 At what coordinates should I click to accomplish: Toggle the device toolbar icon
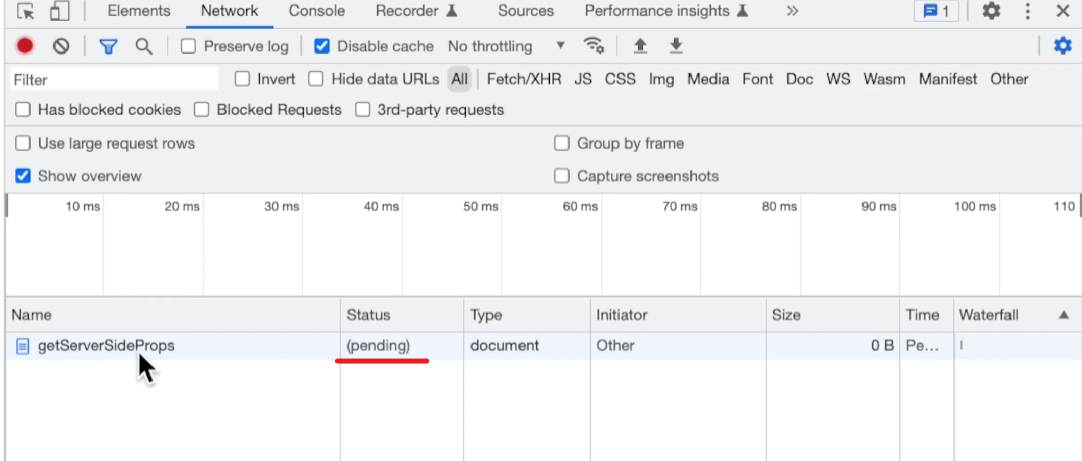pos(59,12)
